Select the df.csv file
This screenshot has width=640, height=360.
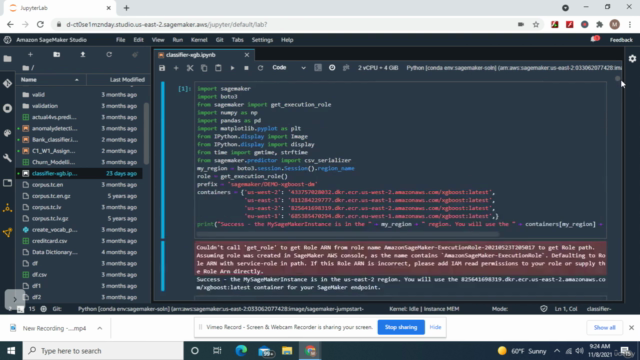pyautogui.click(x=79, y=275)
